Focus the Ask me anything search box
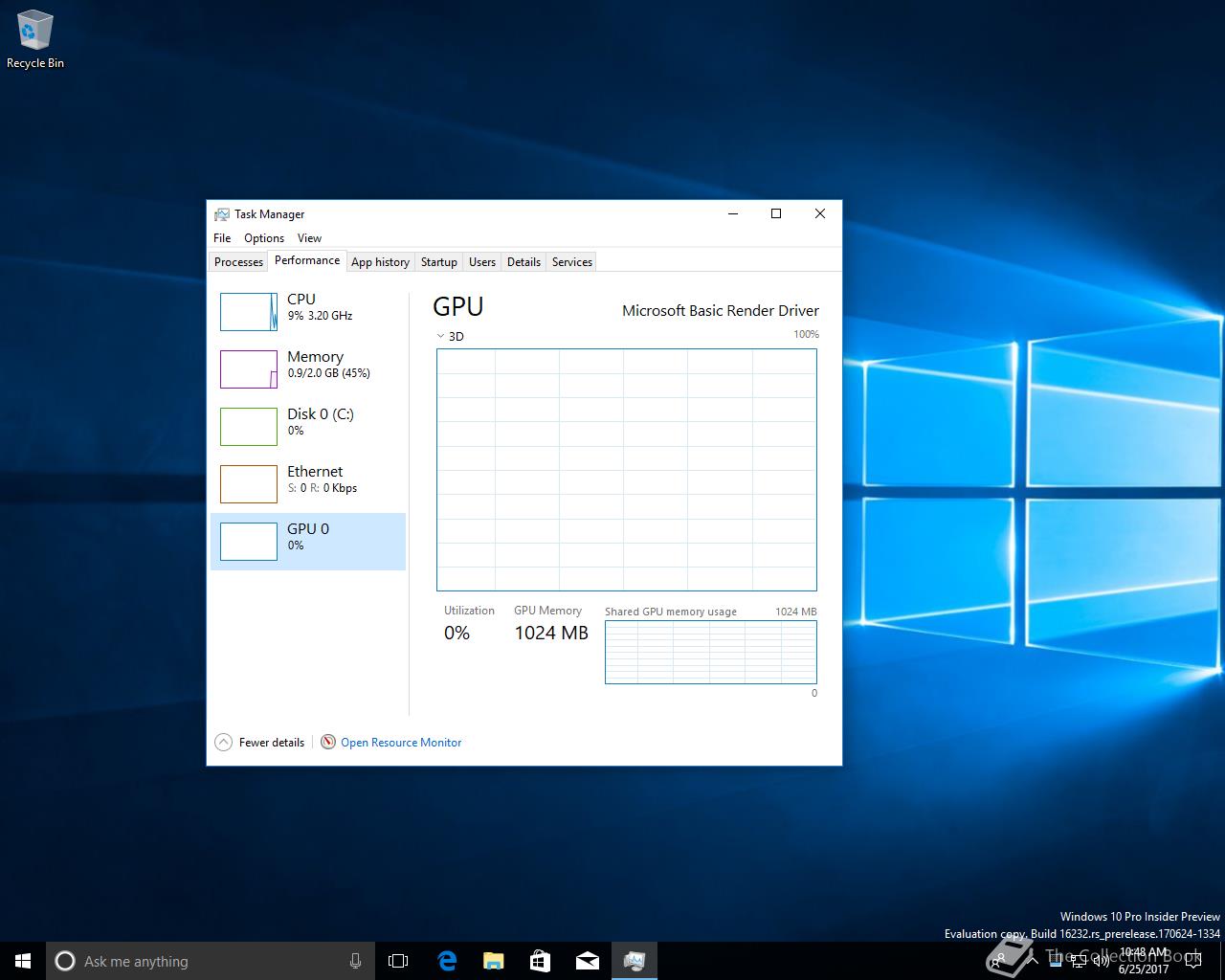1225x980 pixels. (211, 961)
